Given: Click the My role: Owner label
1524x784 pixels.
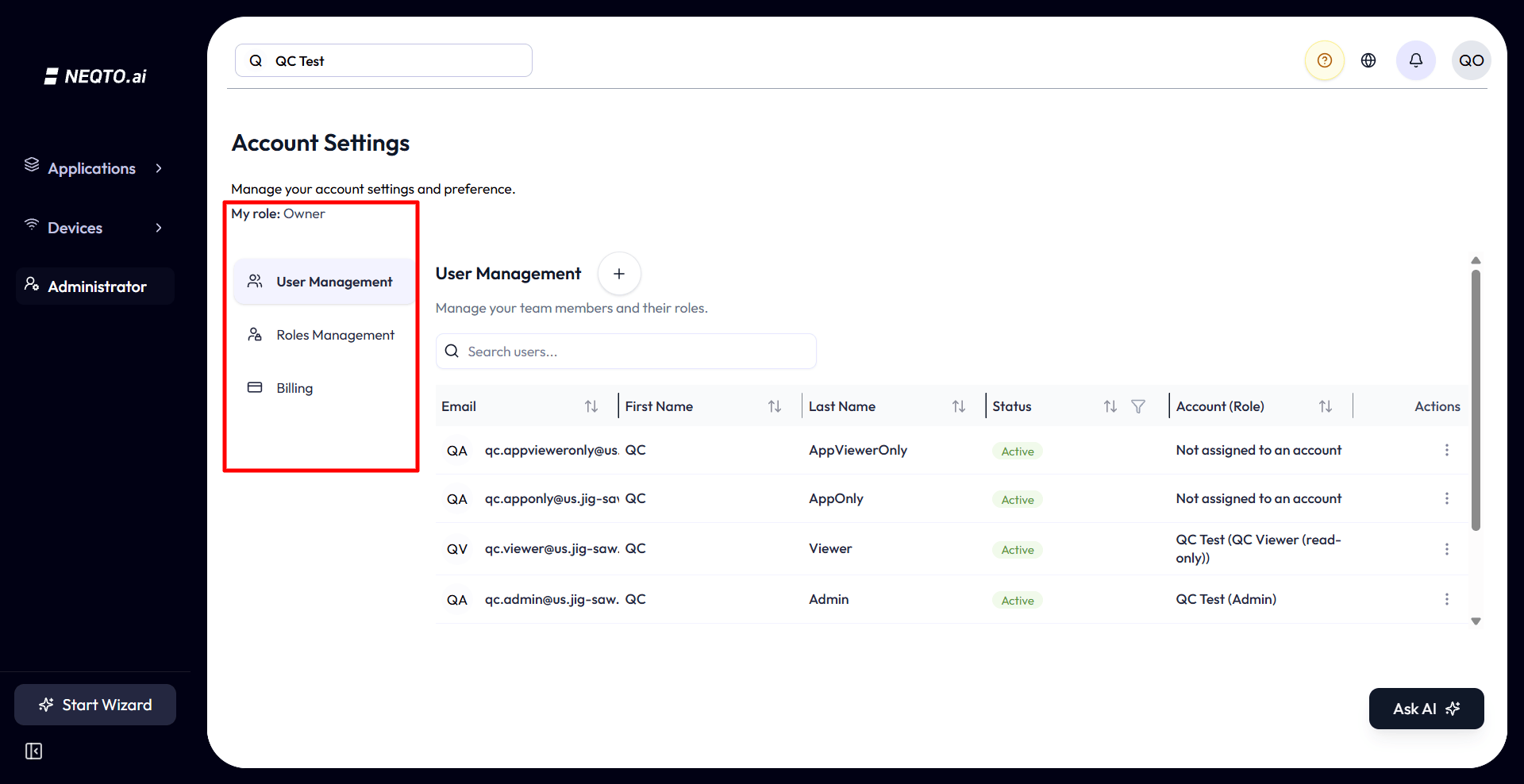Looking at the screenshot, I should [x=278, y=213].
